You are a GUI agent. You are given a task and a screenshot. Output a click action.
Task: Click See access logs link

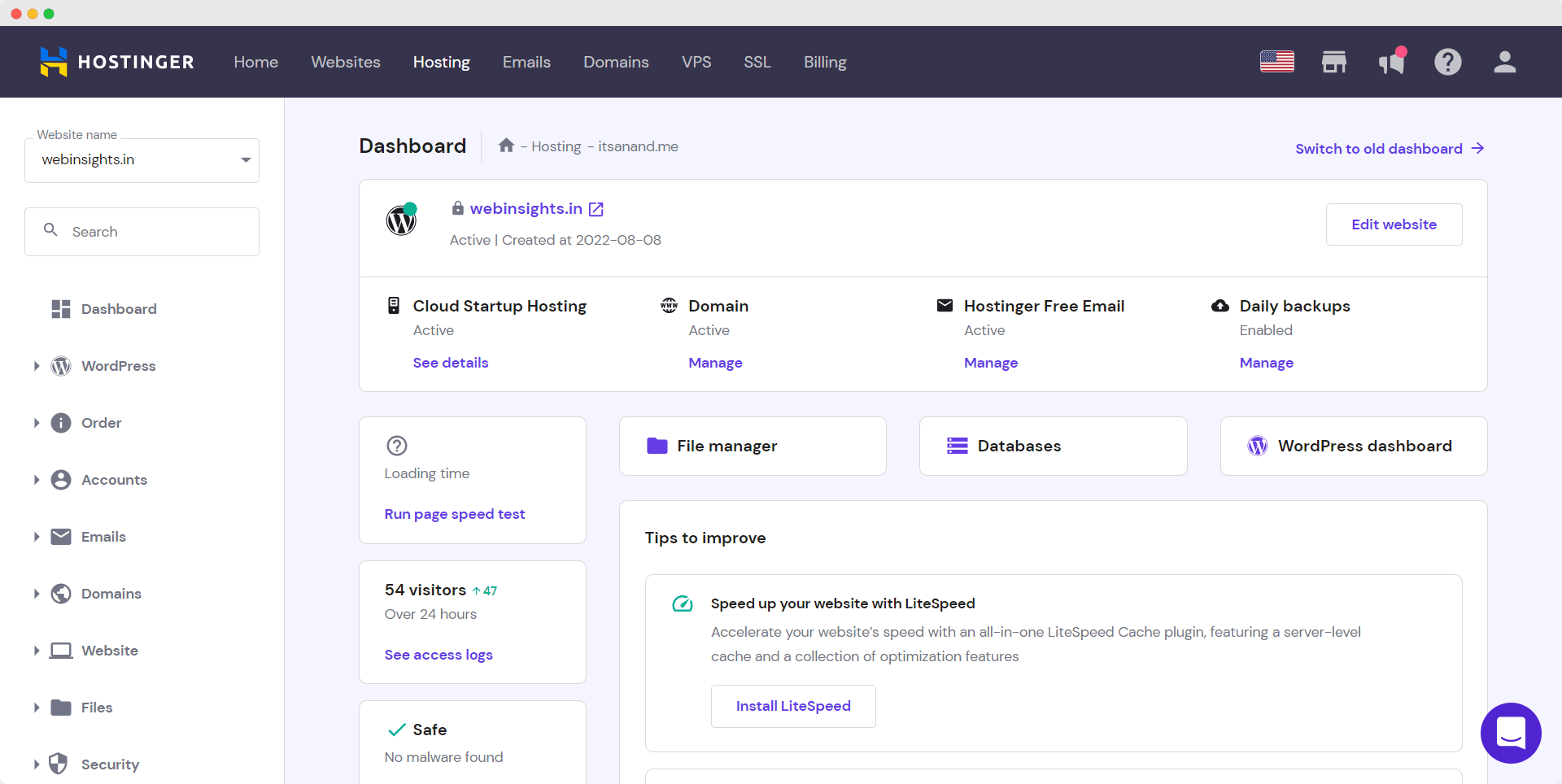point(438,655)
